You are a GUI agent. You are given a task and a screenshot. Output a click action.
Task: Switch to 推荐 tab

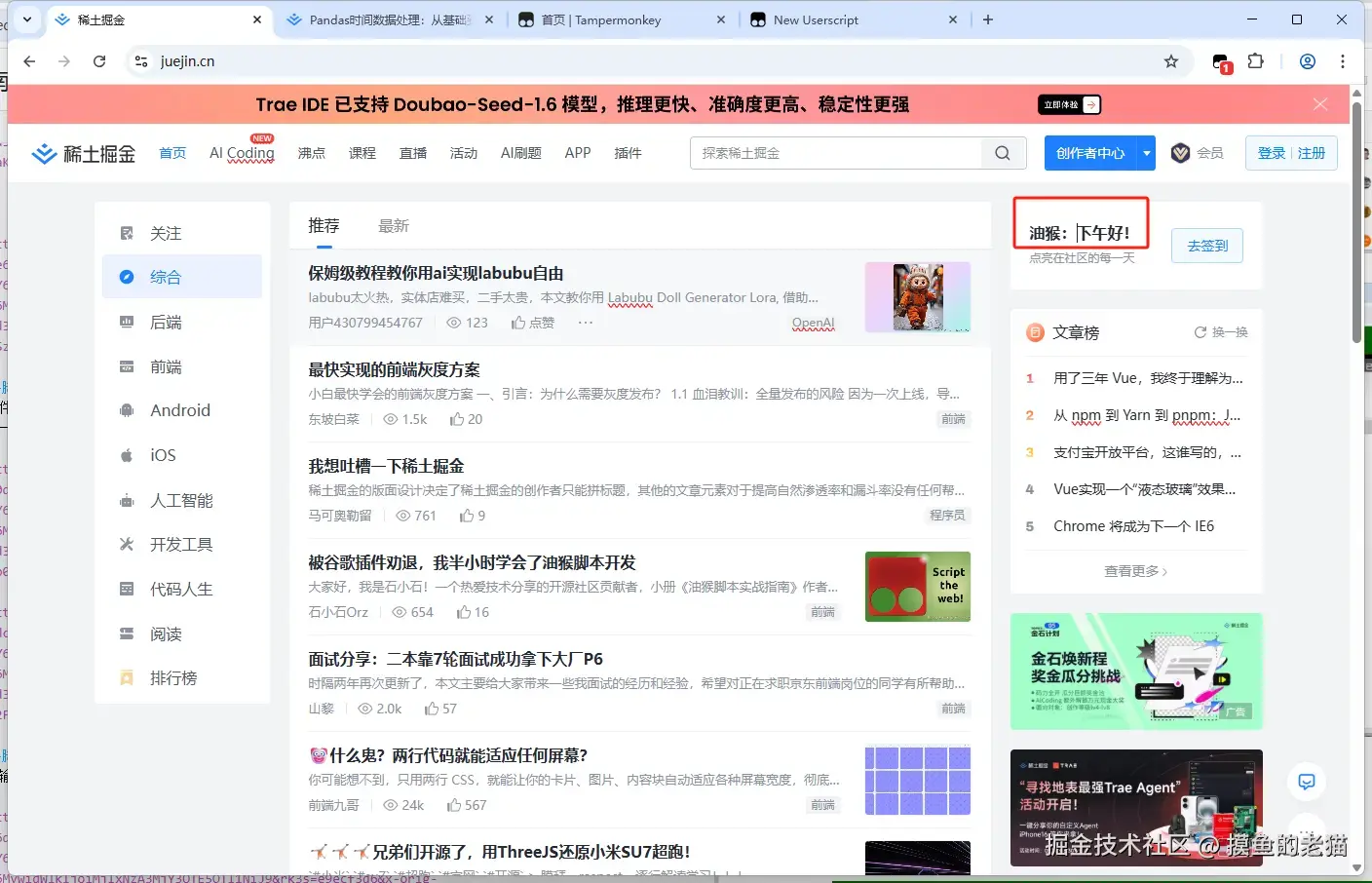(x=324, y=226)
